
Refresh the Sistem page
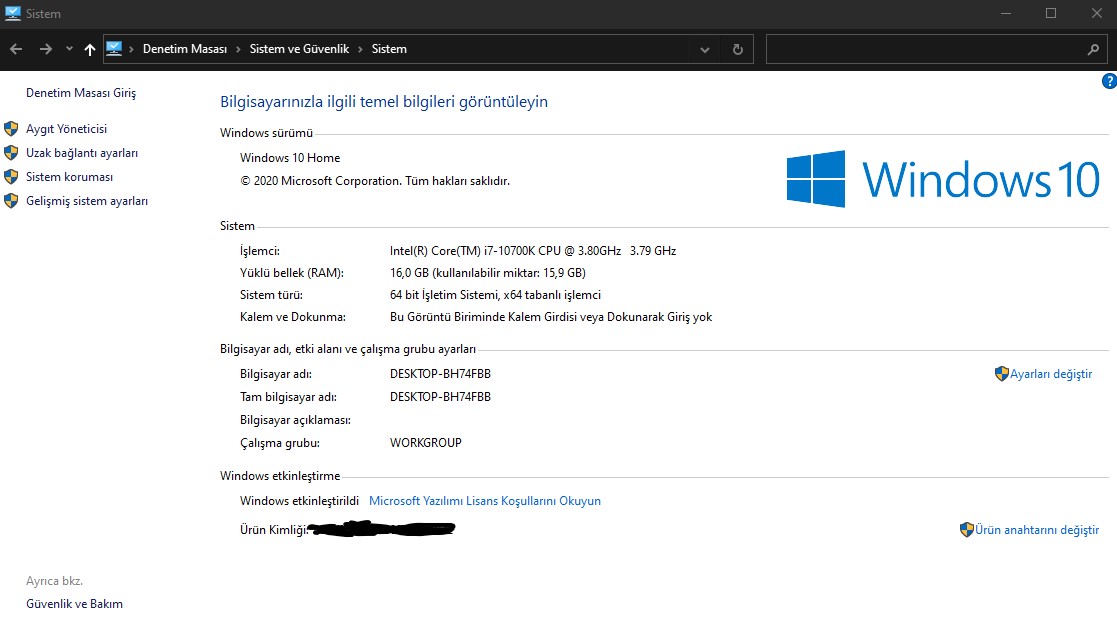(x=738, y=49)
